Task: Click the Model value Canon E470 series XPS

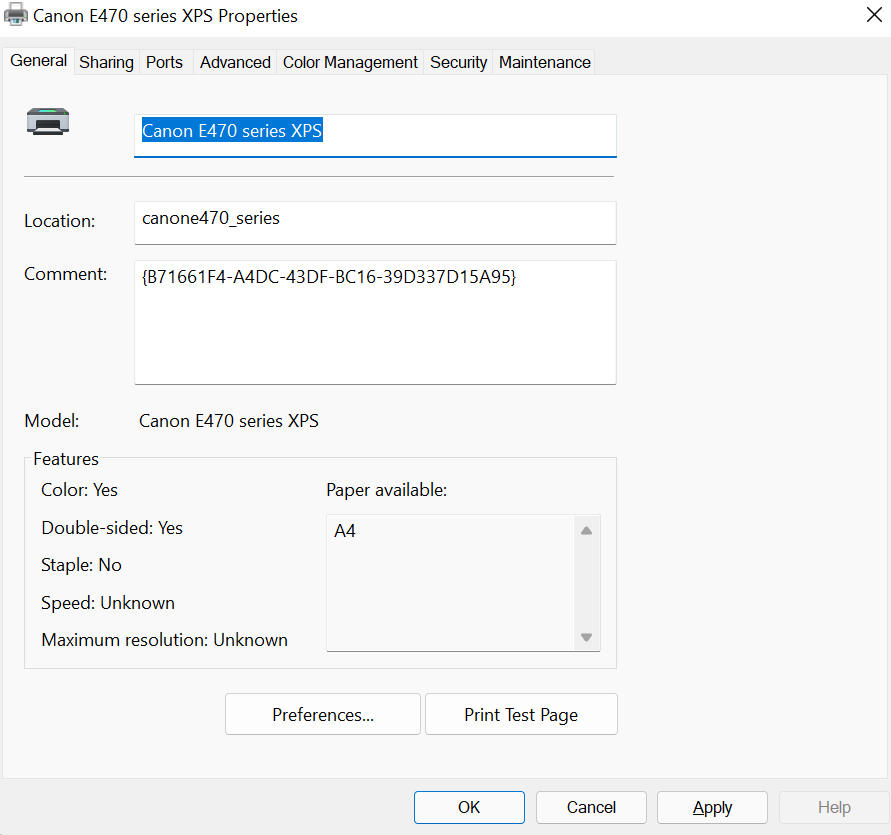Action: tap(228, 421)
